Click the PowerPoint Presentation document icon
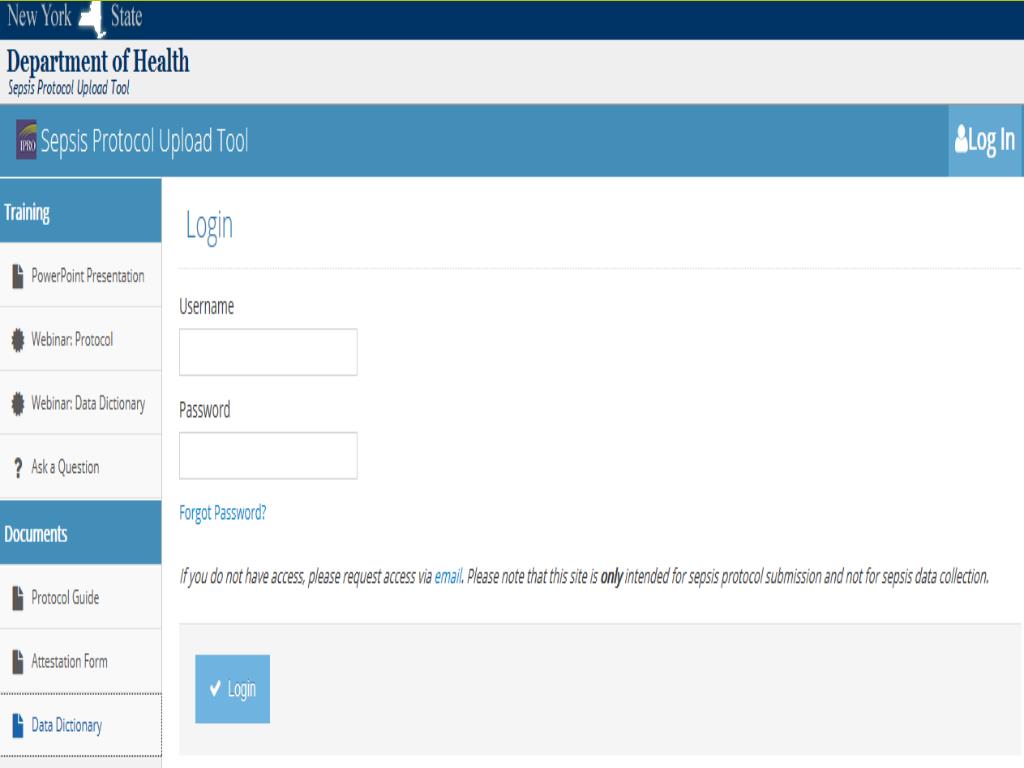 click(18, 276)
